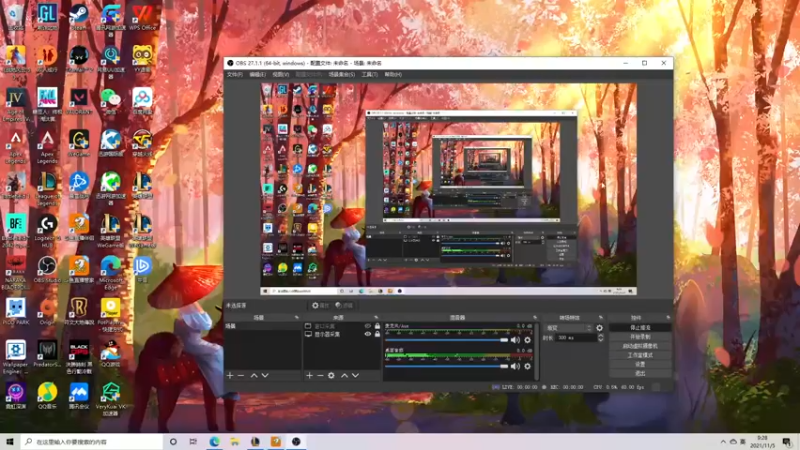The width and height of the screenshot is (800, 450).
Task: Open 视图(V) menu in OBS
Action: tap(280, 74)
